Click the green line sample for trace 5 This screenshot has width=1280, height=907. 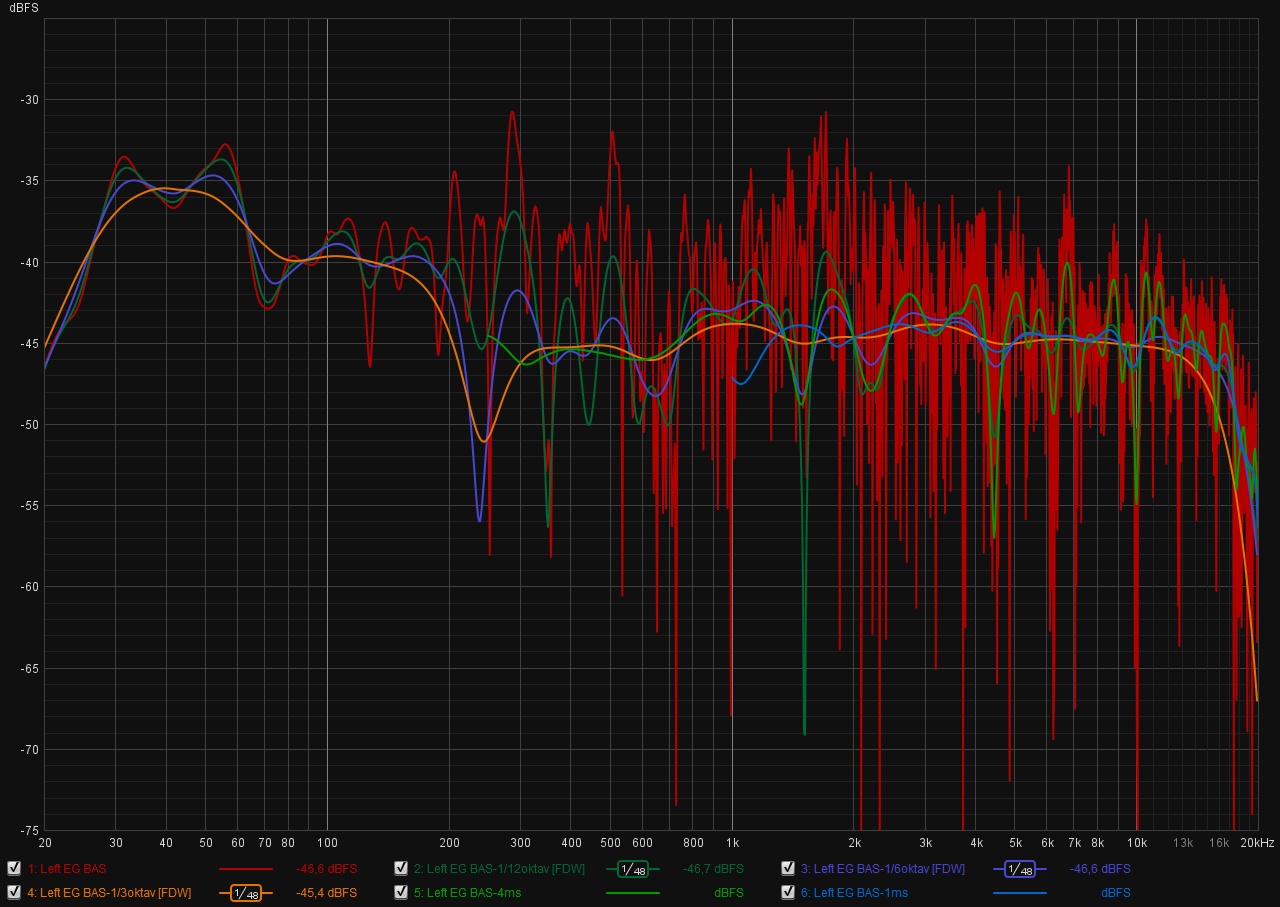pos(632,893)
